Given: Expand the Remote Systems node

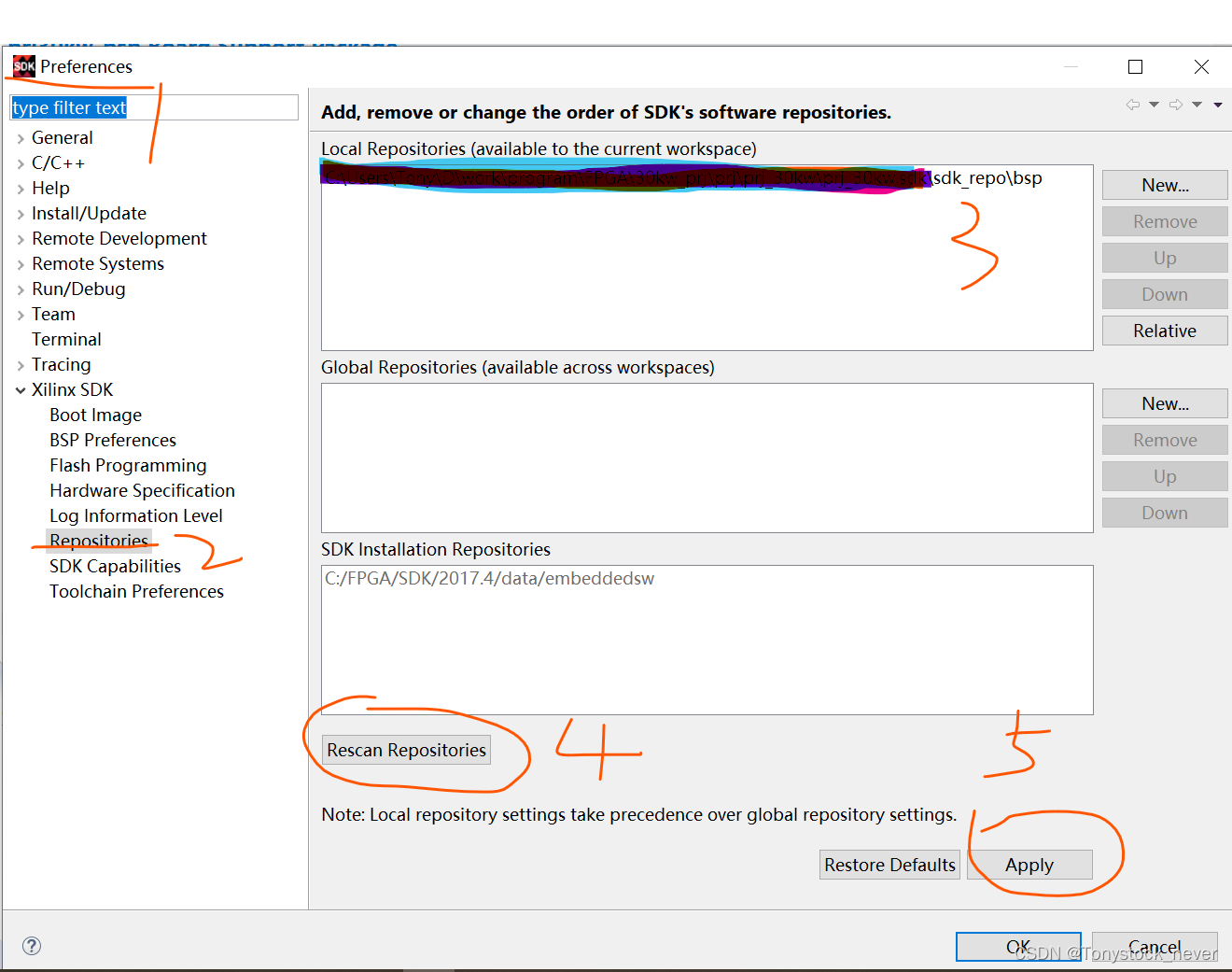Looking at the screenshot, I should pos(21,264).
